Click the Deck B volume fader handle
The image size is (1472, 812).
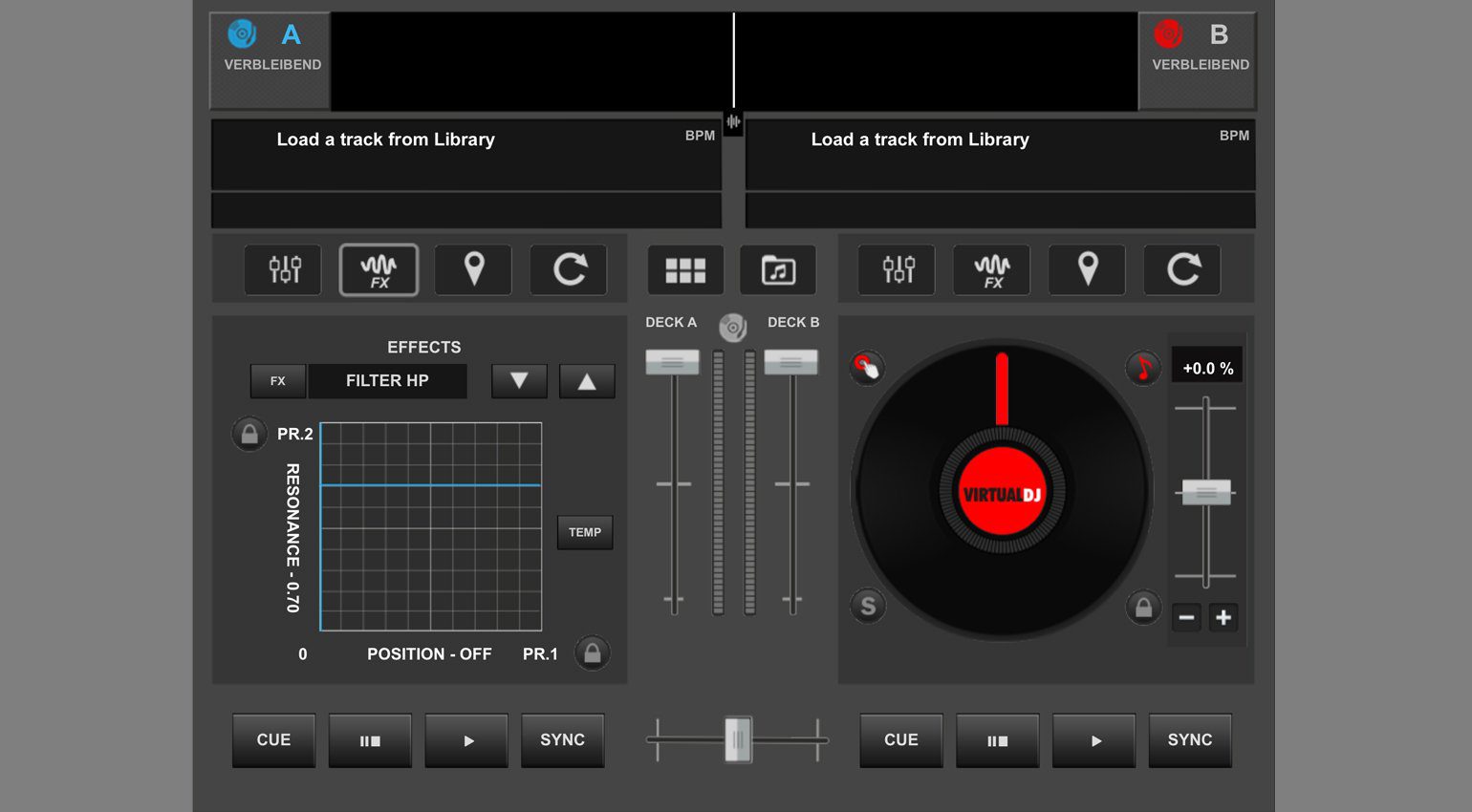(x=790, y=362)
